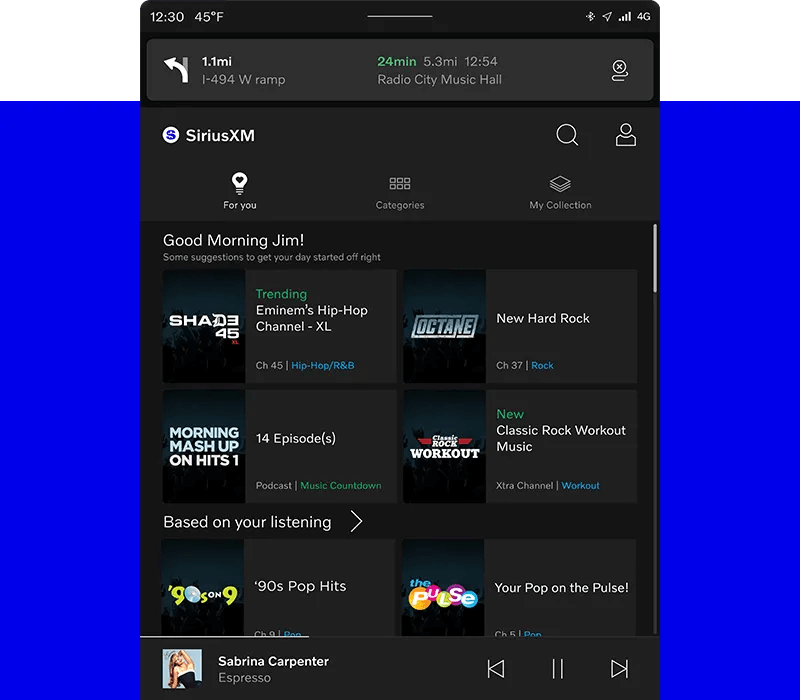Open the search magnifier icon
The width and height of the screenshot is (800, 700).
tap(567, 135)
